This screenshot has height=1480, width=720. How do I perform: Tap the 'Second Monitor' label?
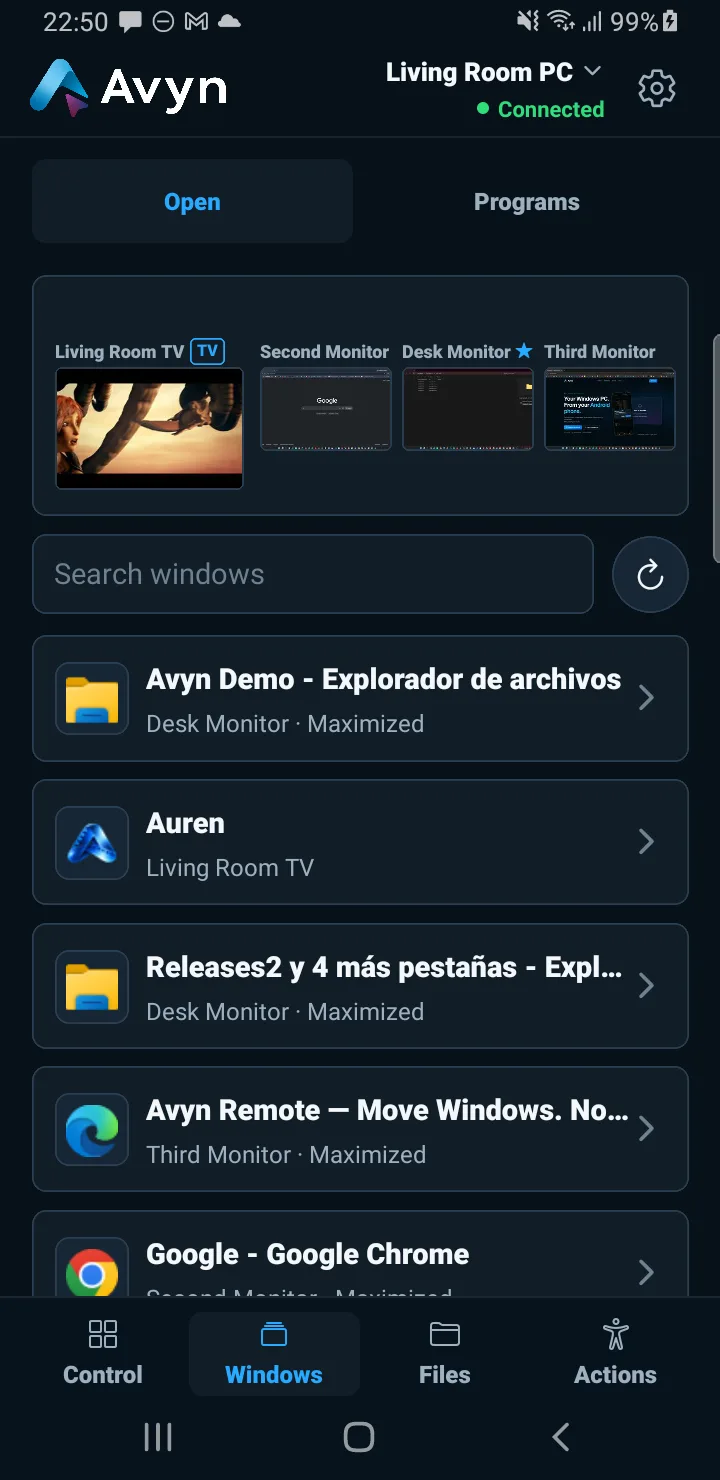pos(324,352)
